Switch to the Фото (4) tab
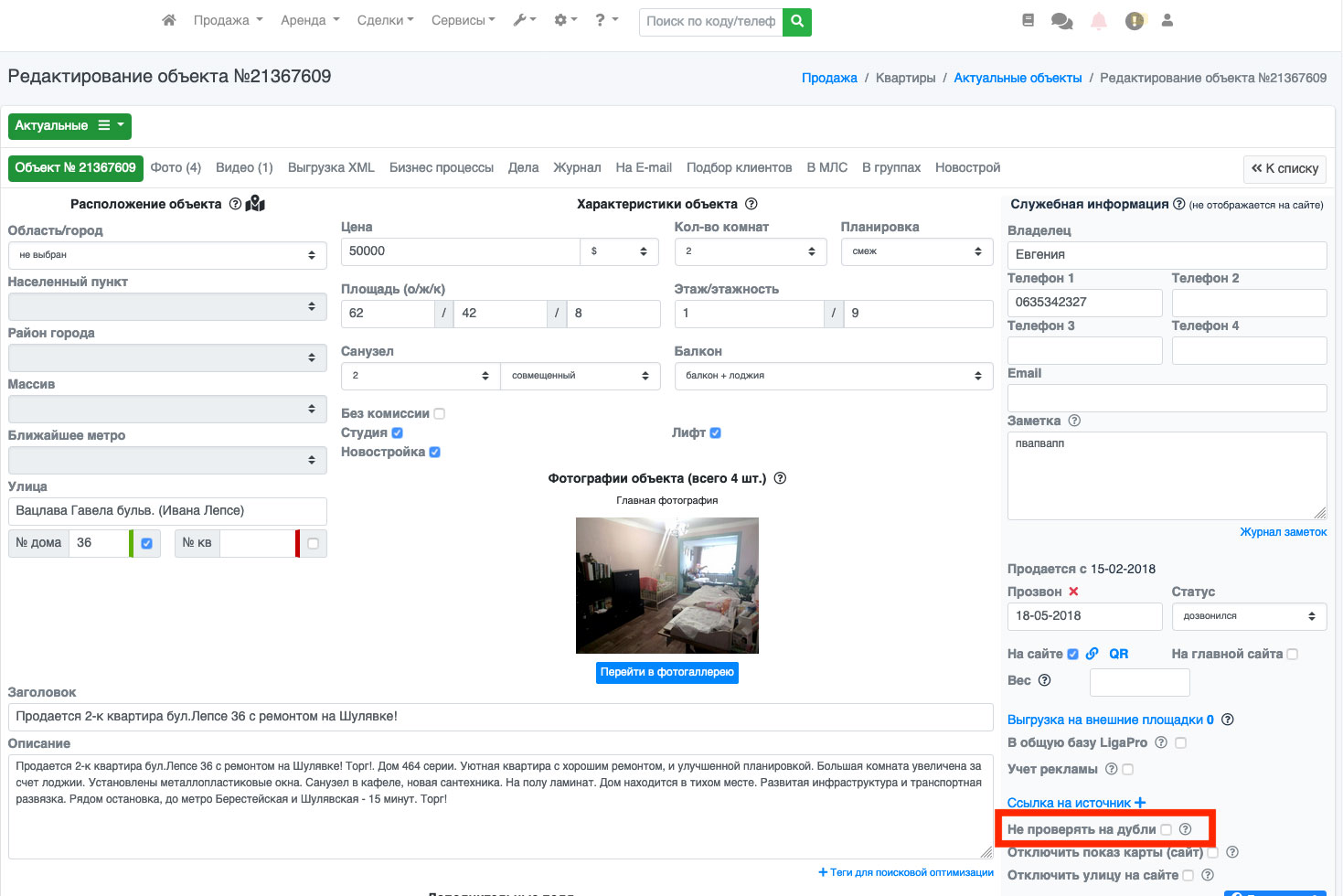 point(176,167)
